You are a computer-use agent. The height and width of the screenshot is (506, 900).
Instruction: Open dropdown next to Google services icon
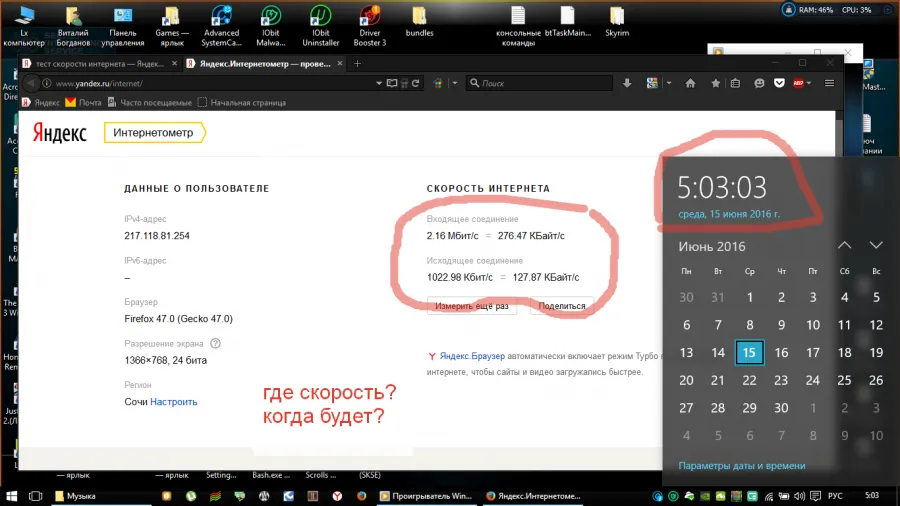tap(669, 83)
